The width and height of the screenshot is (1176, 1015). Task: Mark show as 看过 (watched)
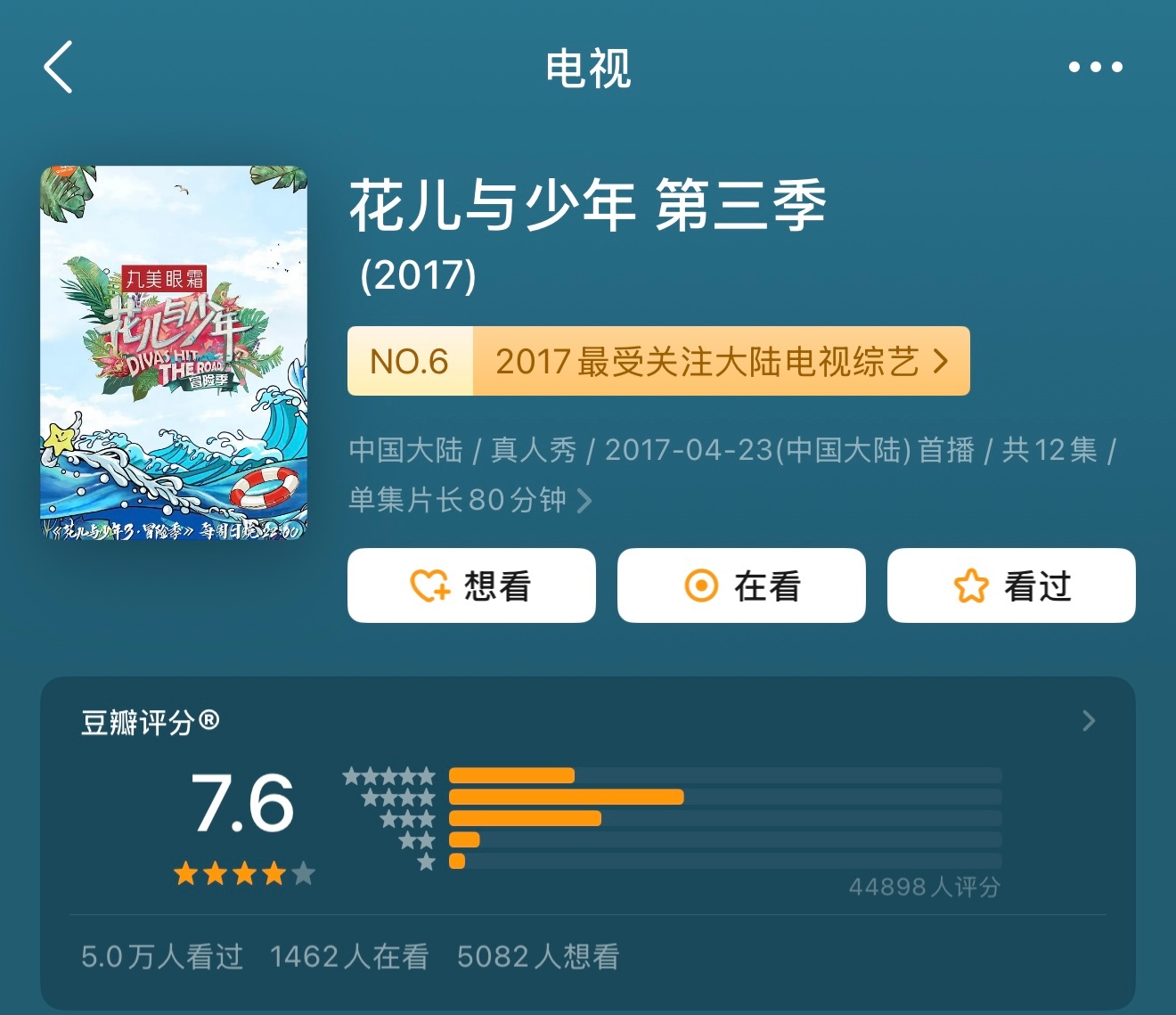[1011, 585]
